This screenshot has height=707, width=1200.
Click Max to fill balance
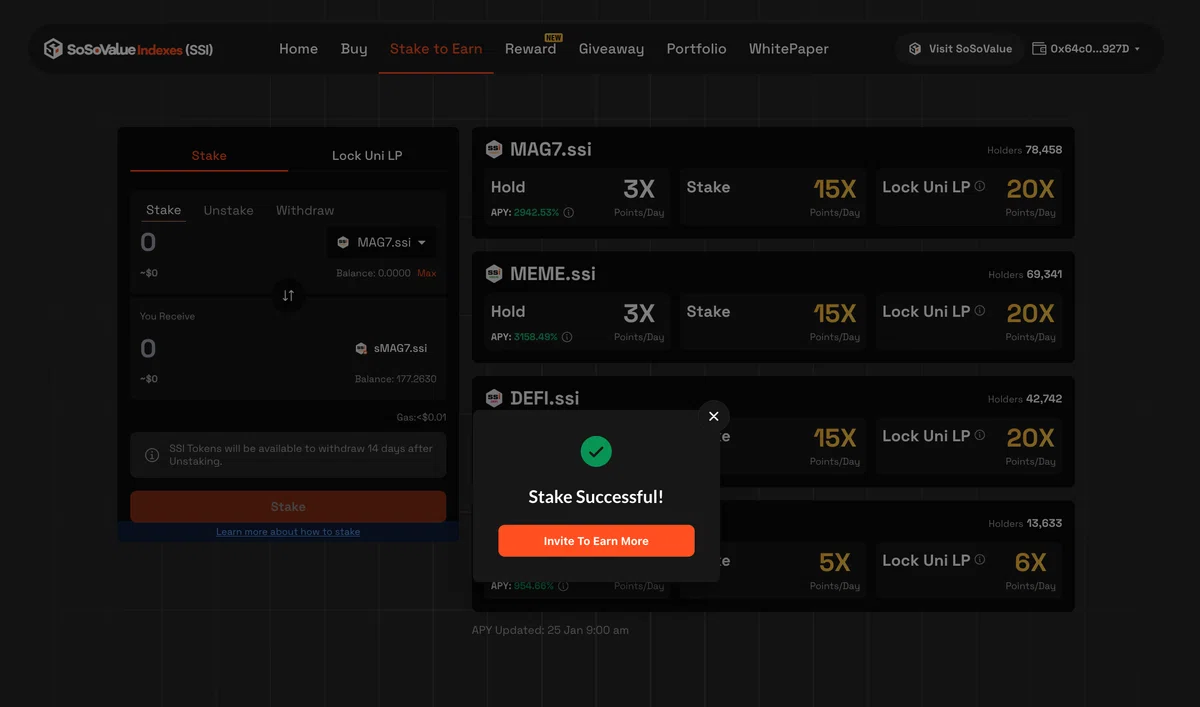pos(427,273)
